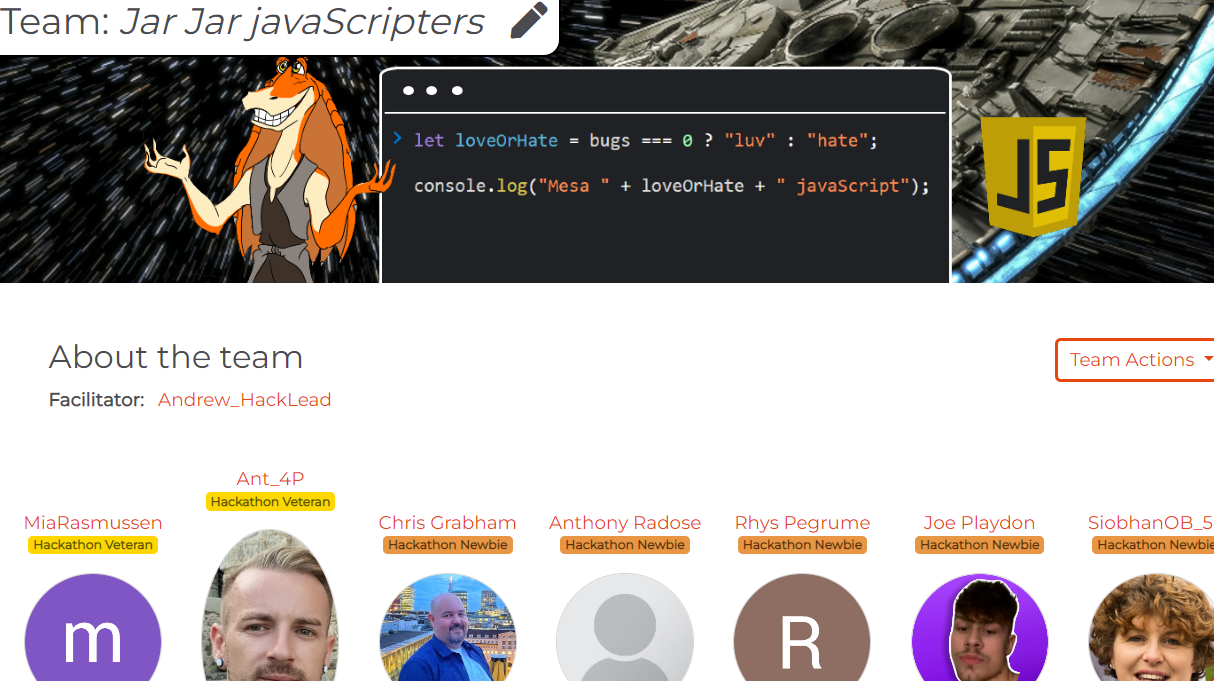Click Joe Playdon's profile photo
The height and width of the screenshot is (681, 1214).
979,628
